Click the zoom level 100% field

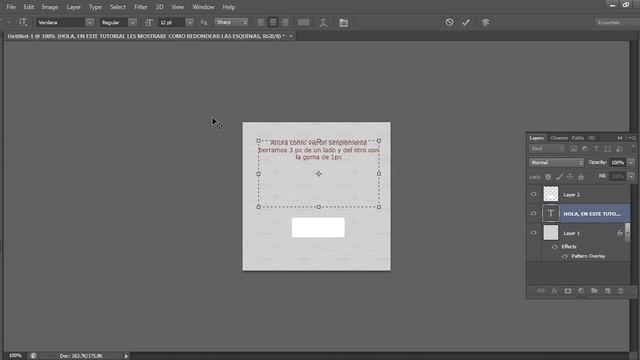tap(15, 356)
